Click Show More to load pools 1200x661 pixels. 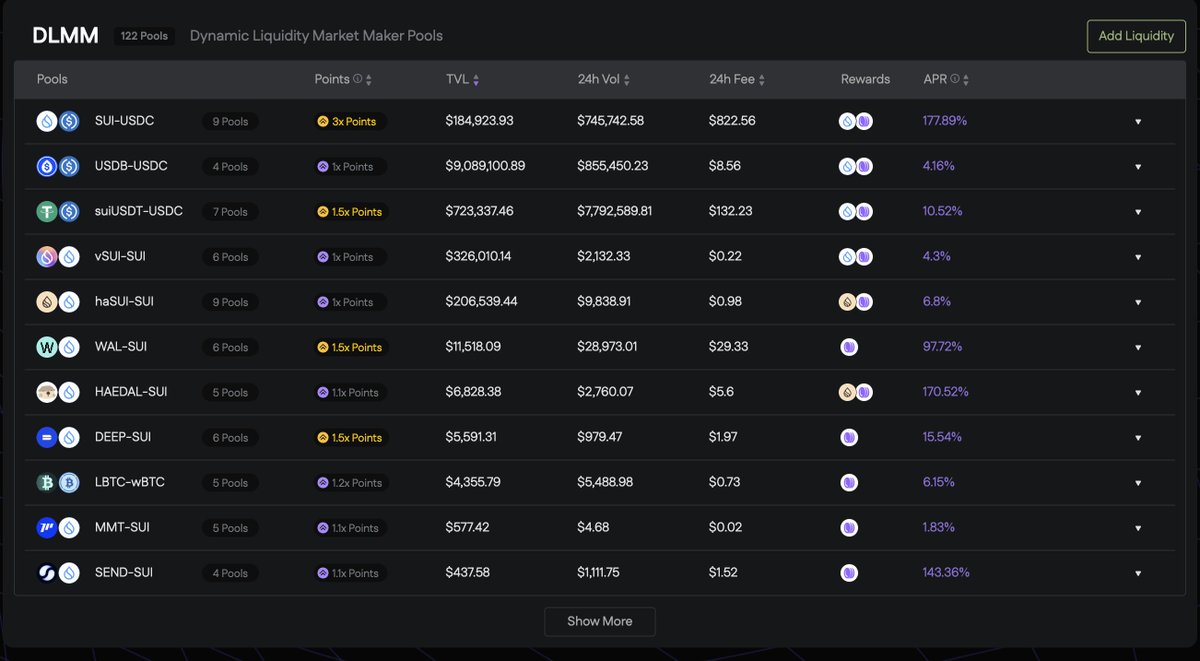click(600, 621)
